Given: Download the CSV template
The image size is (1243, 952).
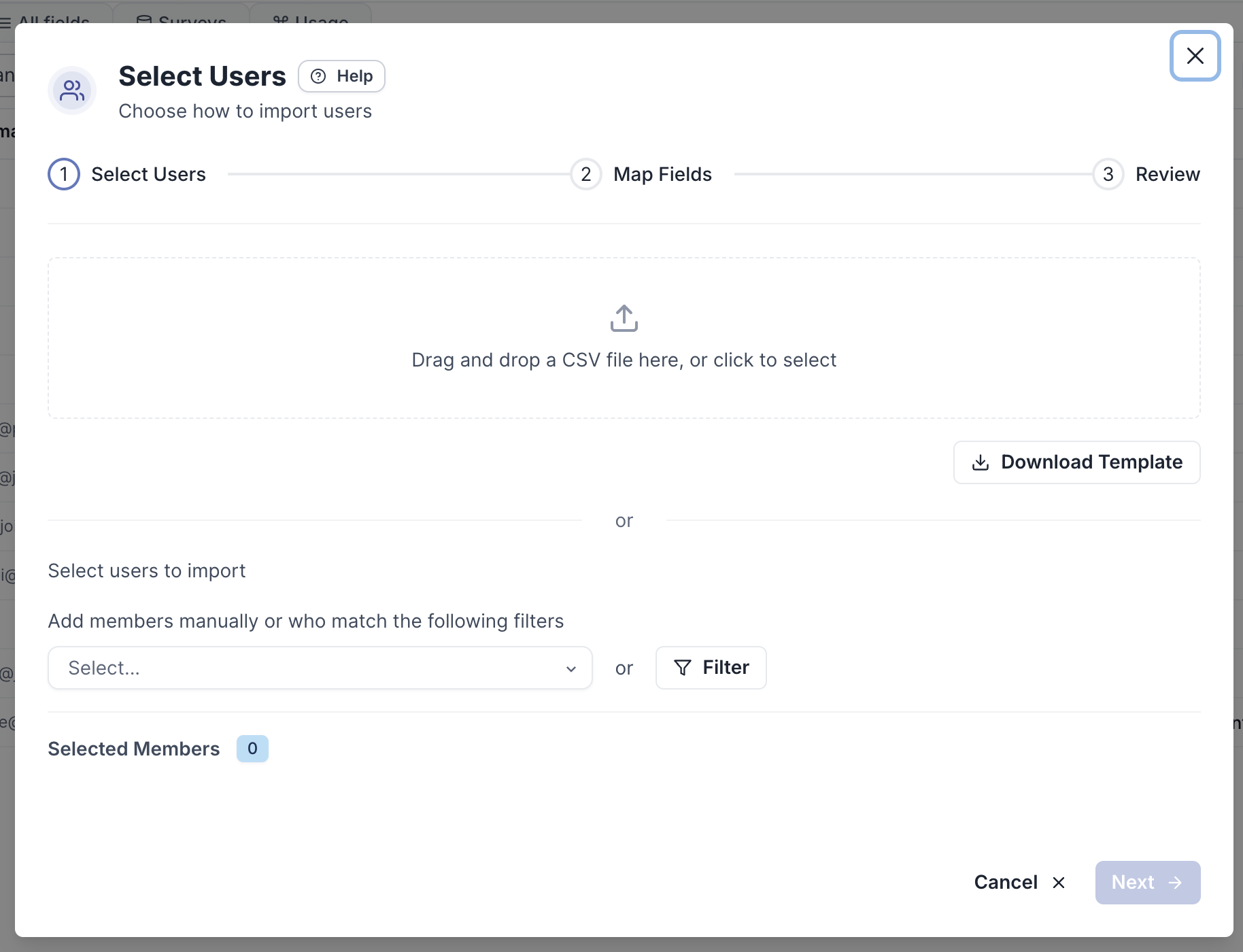Looking at the screenshot, I should [x=1077, y=462].
